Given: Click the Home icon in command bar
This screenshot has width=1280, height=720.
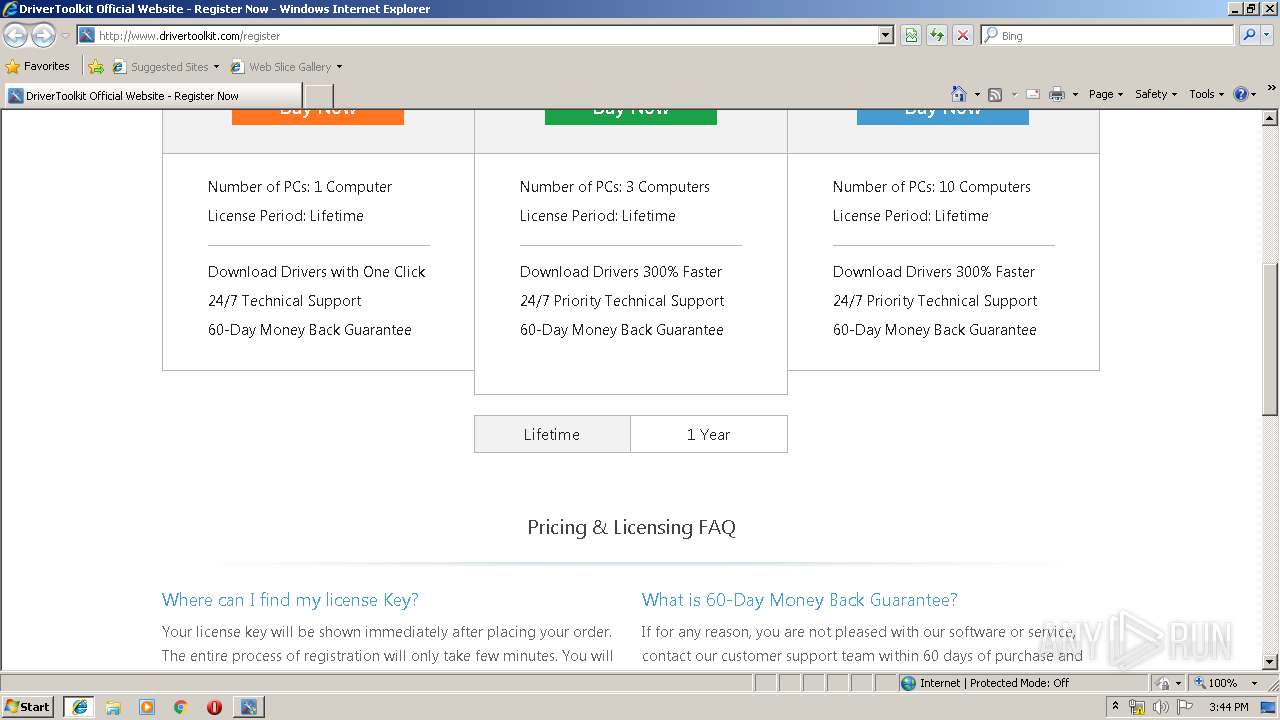Looking at the screenshot, I should [958, 94].
